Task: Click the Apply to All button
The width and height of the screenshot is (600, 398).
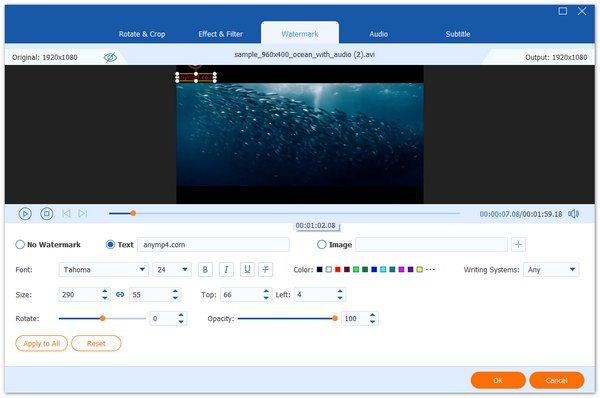Action: [x=42, y=343]
